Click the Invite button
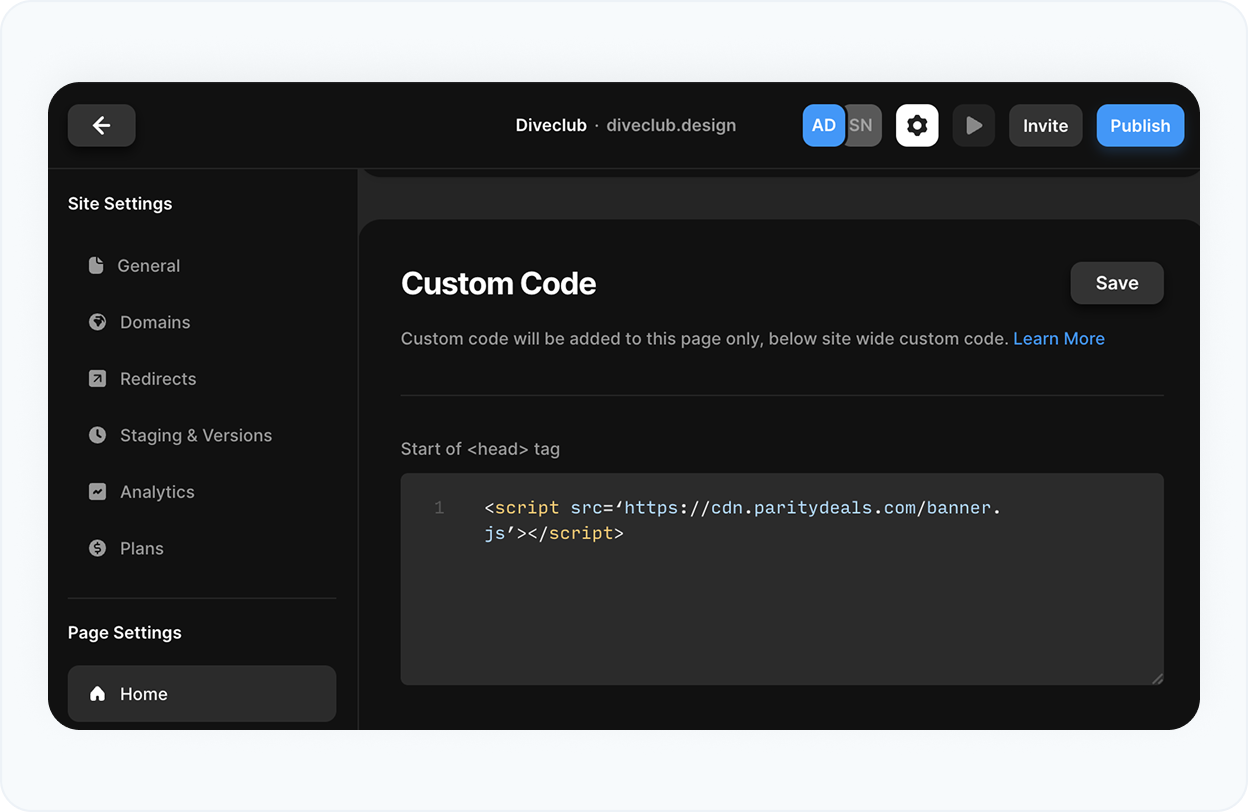Image resolution: width=1248 pixels, height=812 pixels. 1045,125
